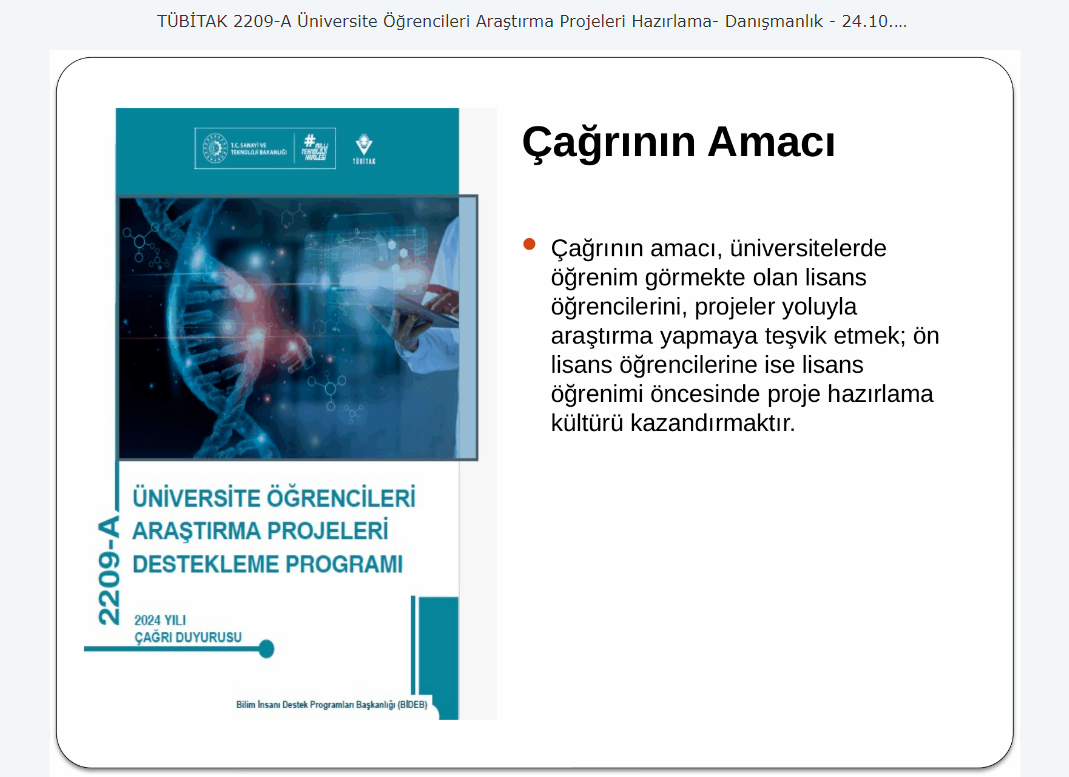The width and height of the screenshot is (1069, 777).
Task: Click the Milli Teknoloji Hamlesi hashtag logo
Action: 315,149
